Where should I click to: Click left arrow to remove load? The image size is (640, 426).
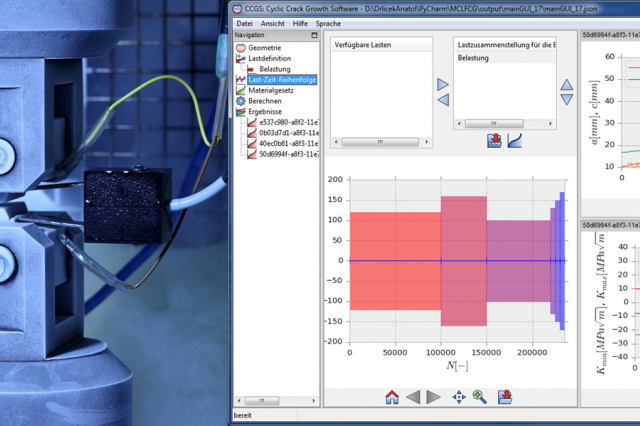(x=443, y=100)
